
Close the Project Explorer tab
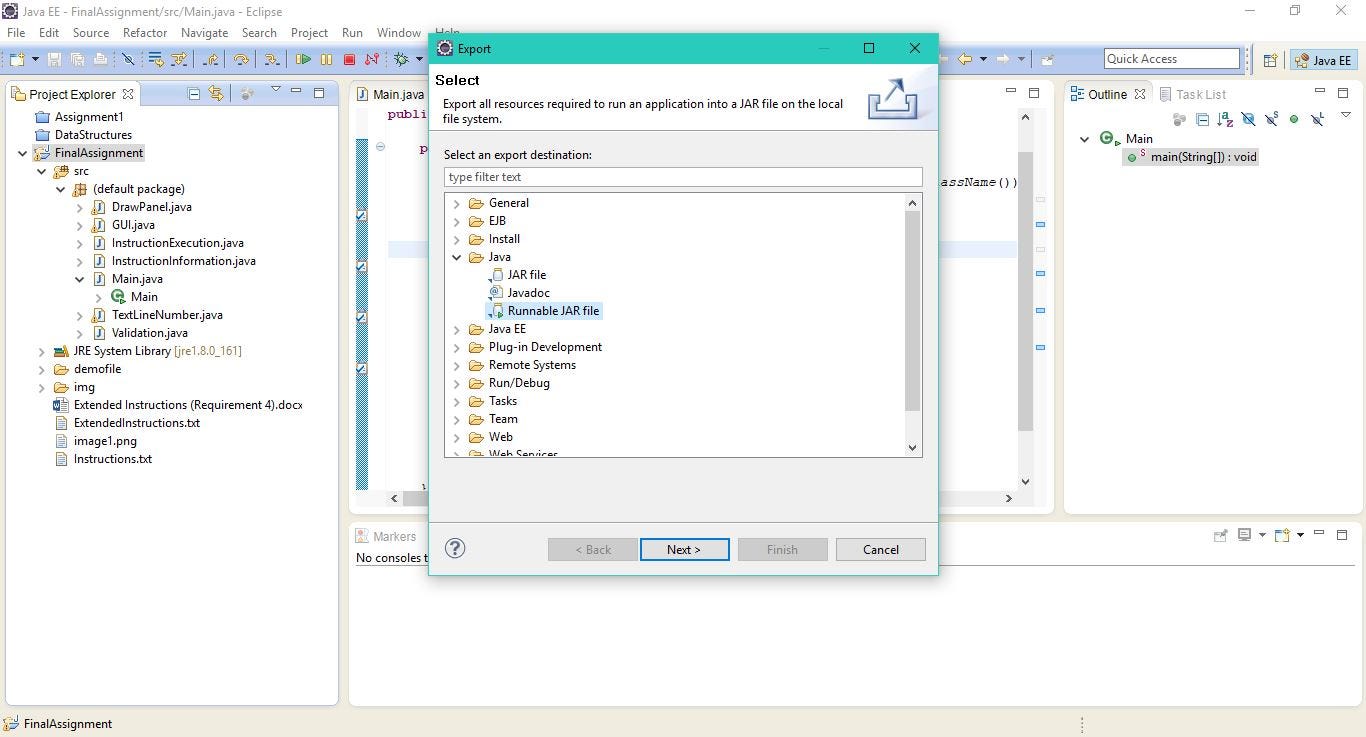point(128,94)
